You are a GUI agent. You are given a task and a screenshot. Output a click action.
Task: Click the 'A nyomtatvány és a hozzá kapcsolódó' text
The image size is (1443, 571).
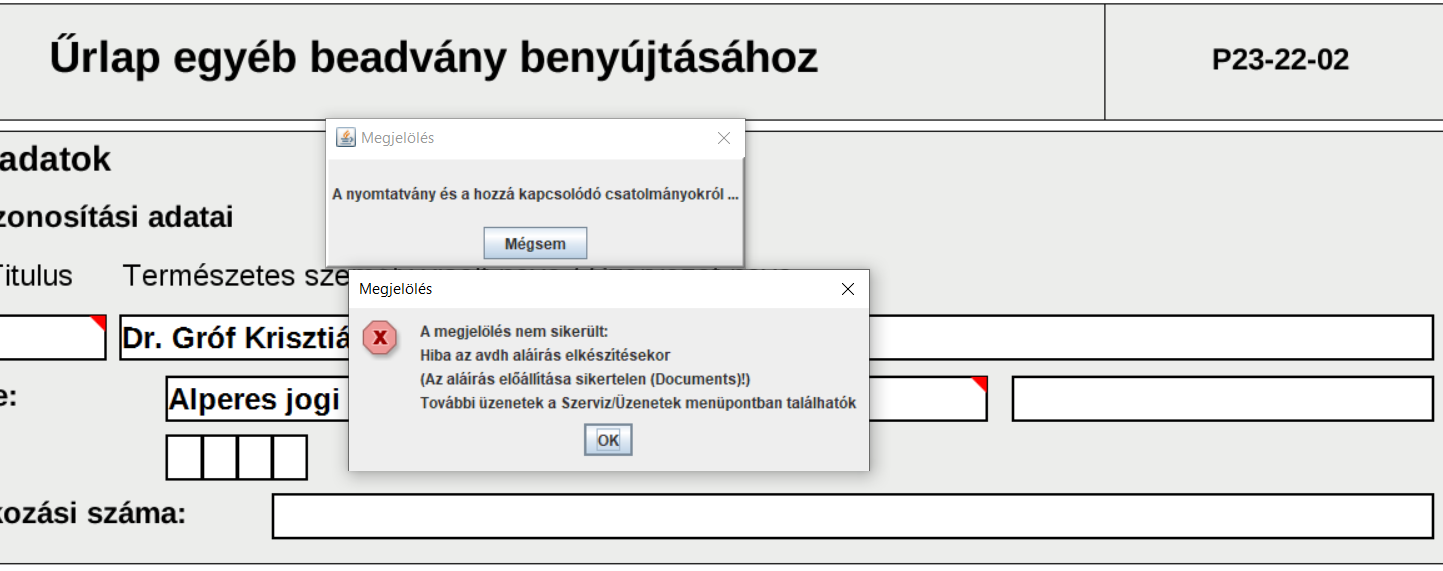(535, 194)
